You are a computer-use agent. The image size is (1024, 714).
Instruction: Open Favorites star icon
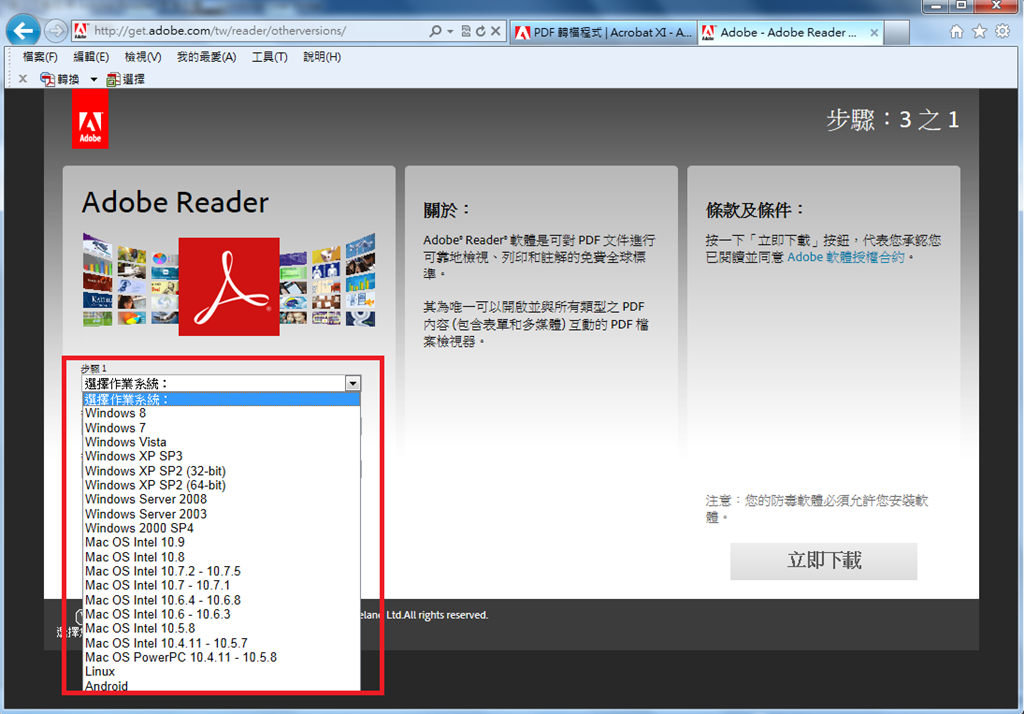click(979, 31)
